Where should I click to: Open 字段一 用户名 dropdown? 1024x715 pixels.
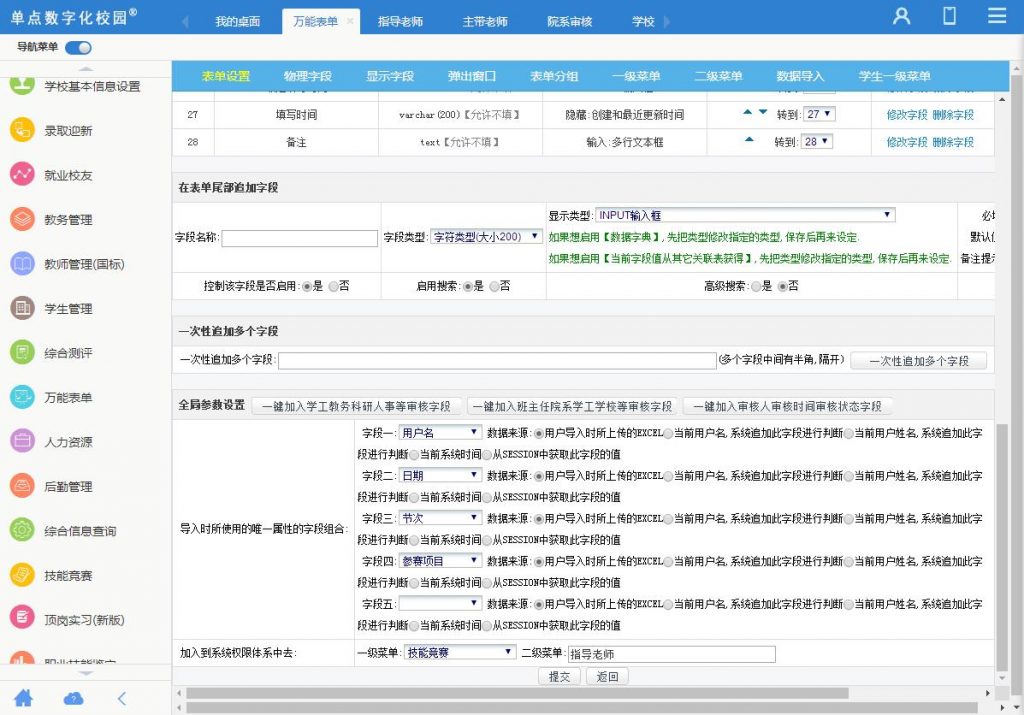[440, 432]
